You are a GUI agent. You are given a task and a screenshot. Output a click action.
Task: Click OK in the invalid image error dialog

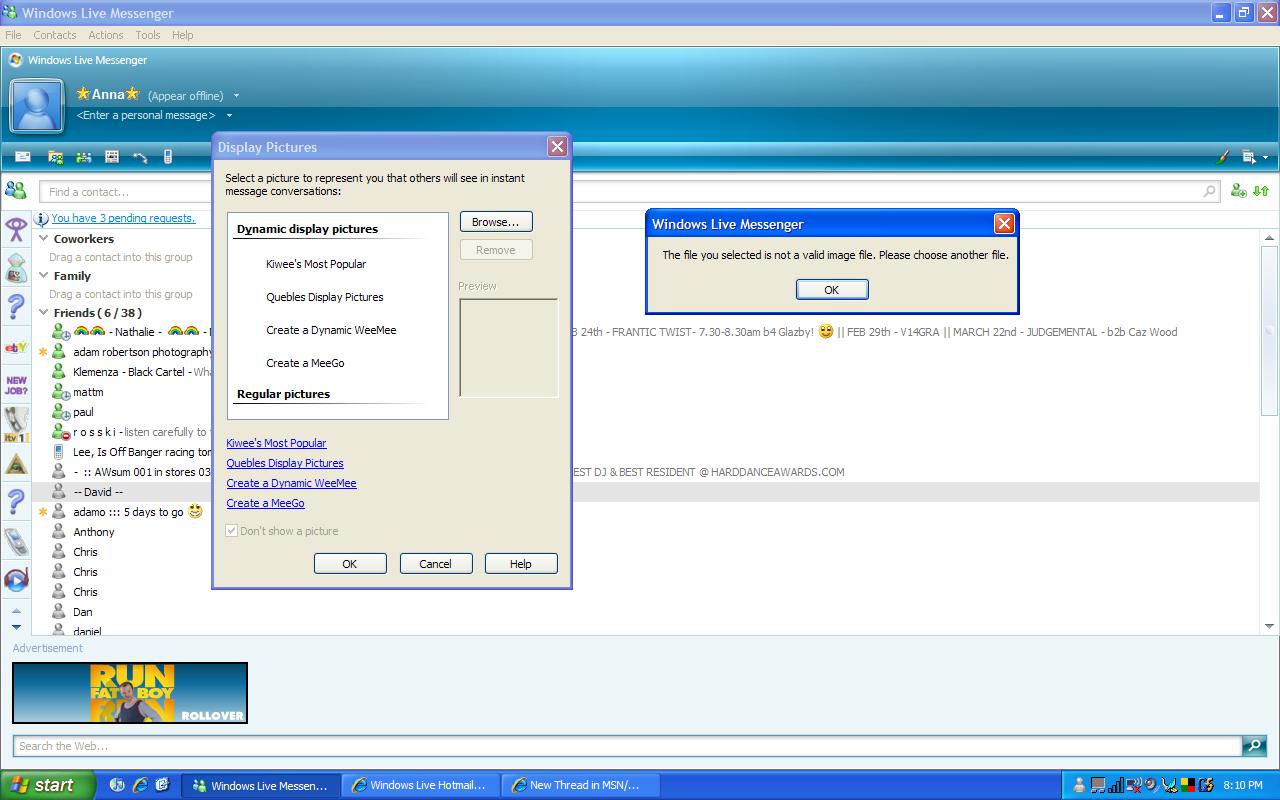tap(831, 289)
